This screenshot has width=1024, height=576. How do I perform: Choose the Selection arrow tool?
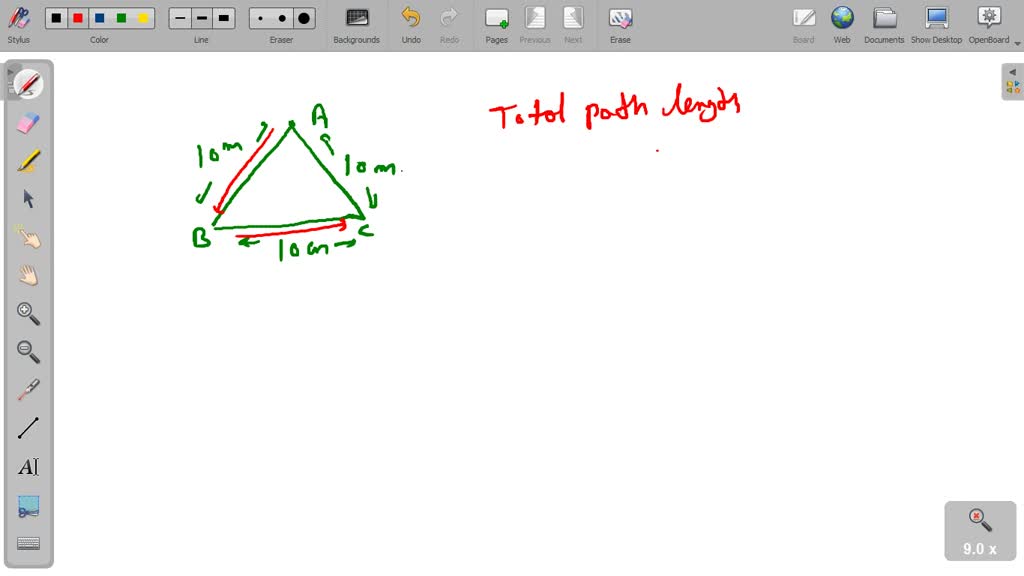(27, 198)
